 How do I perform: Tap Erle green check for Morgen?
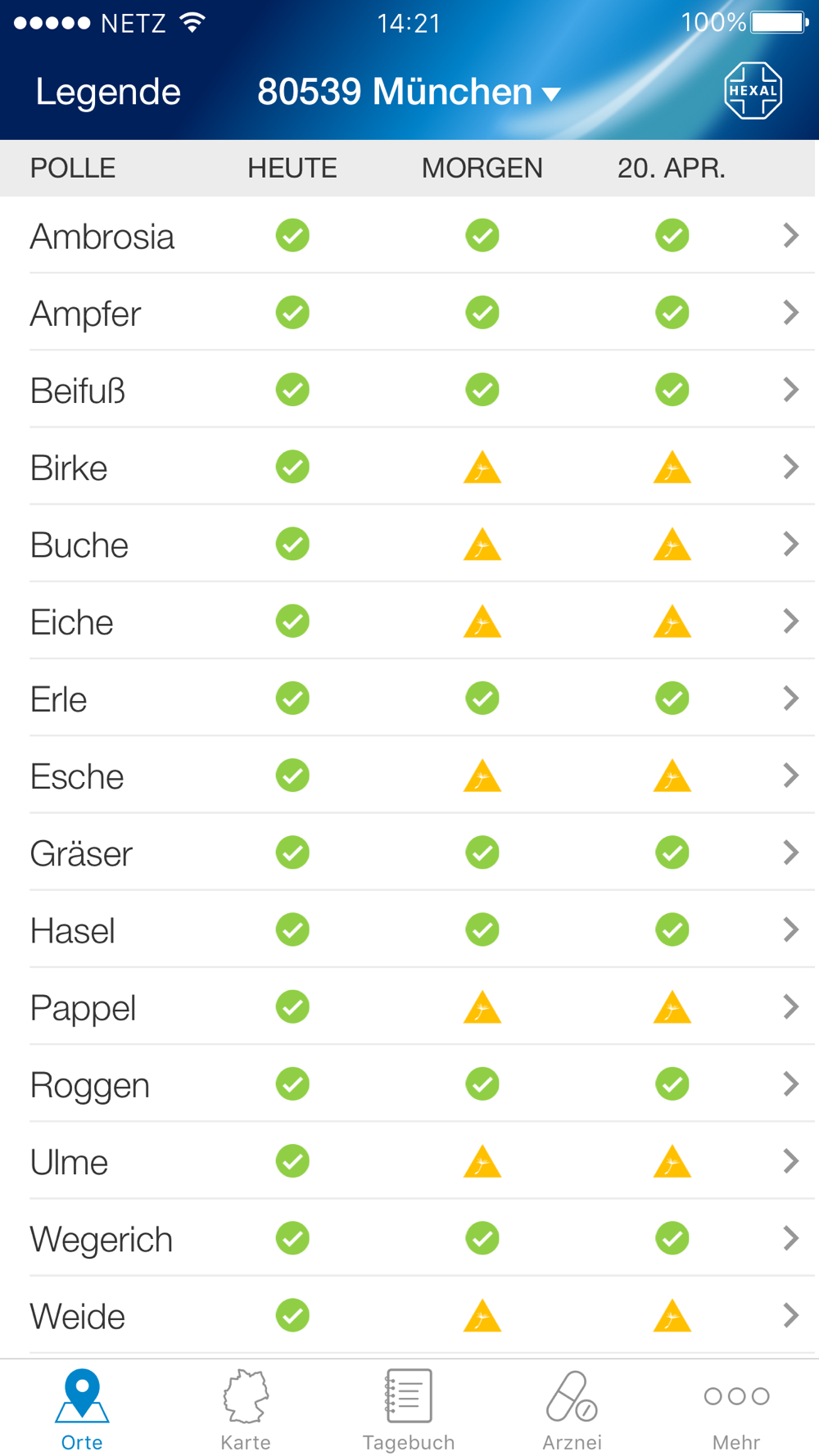[482, 699]
